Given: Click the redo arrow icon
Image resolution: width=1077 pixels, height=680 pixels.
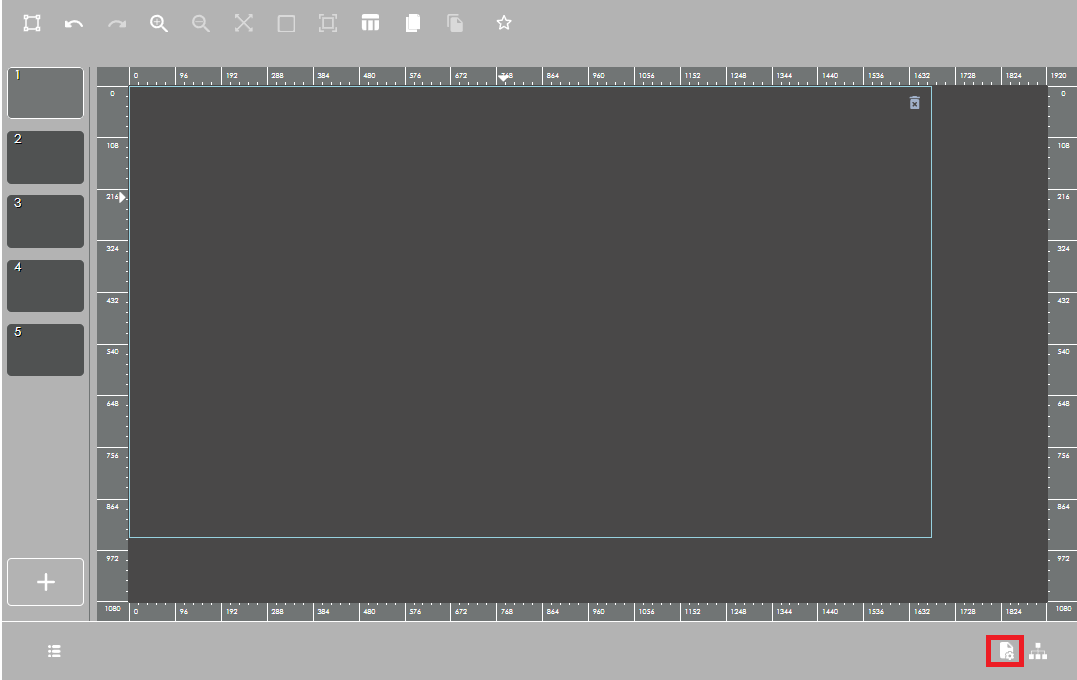Looking at the screenshot, I should pos(117,23).
